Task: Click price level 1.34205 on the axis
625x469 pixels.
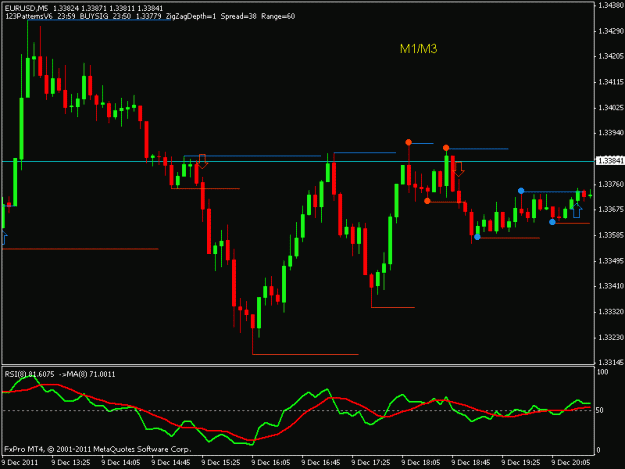Action: (x=610, y=57)
